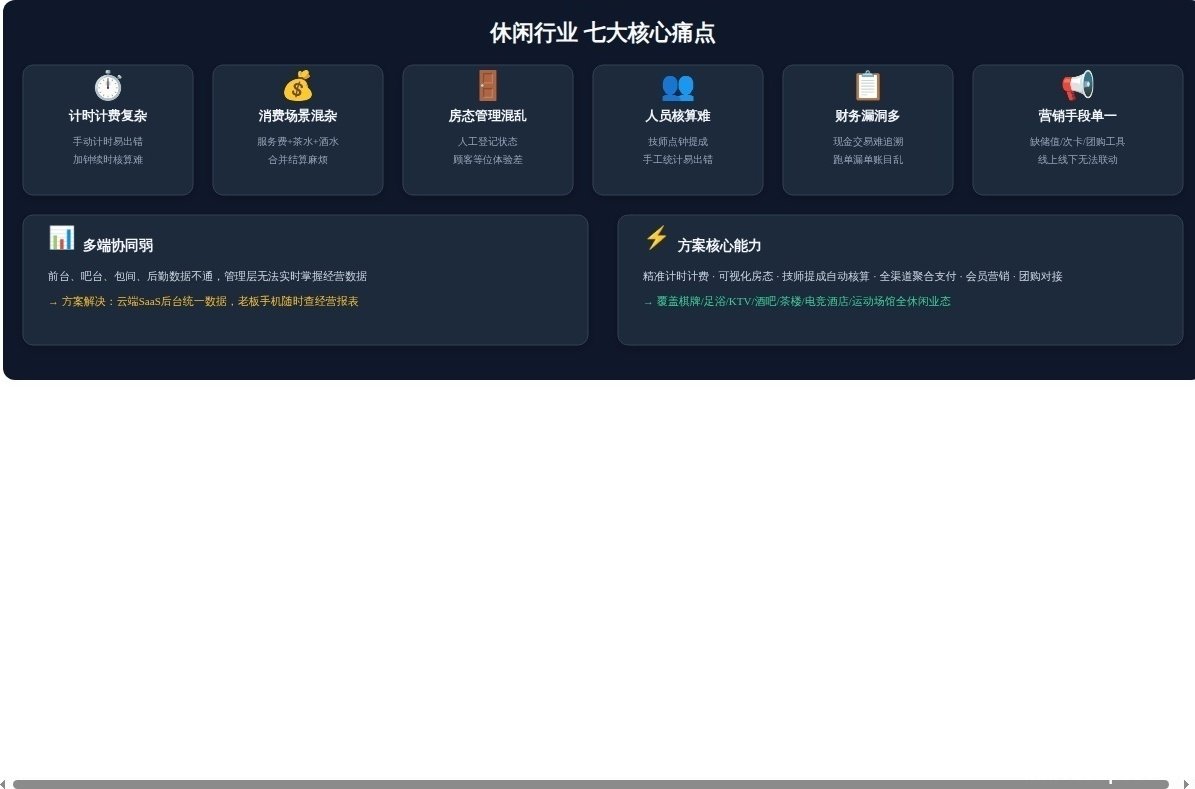Click the text 服务费+茶水+酒水
1195x789 pixels.
click(298, 142)
